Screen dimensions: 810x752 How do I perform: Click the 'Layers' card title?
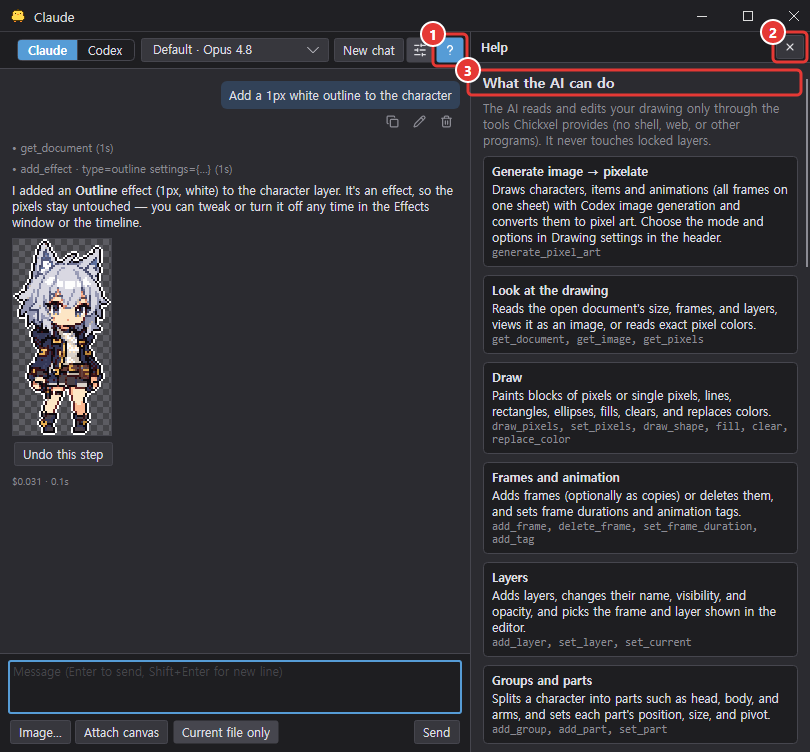click(510, 577)
